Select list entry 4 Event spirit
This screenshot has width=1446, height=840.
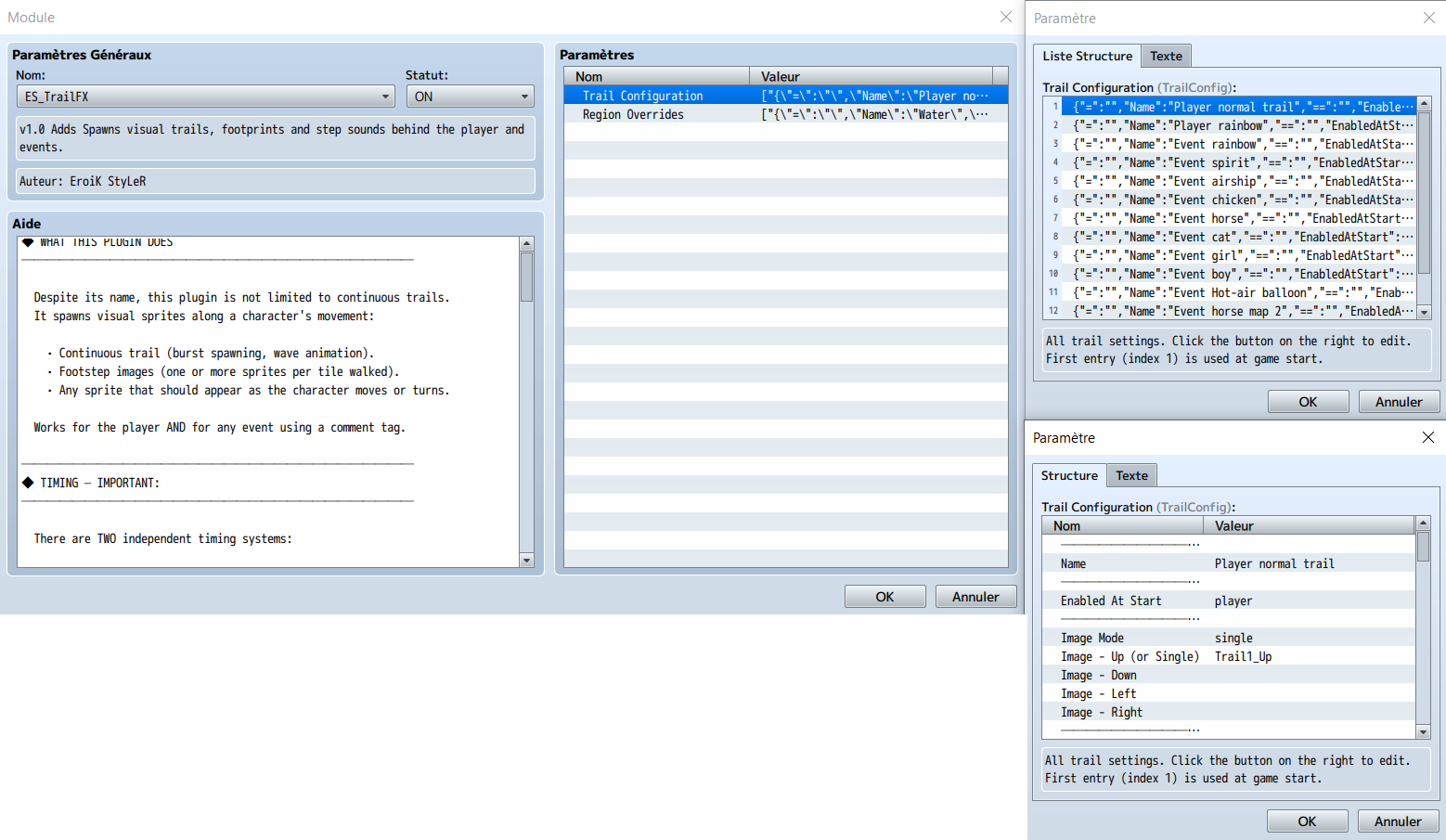[x=1230, y=162]
